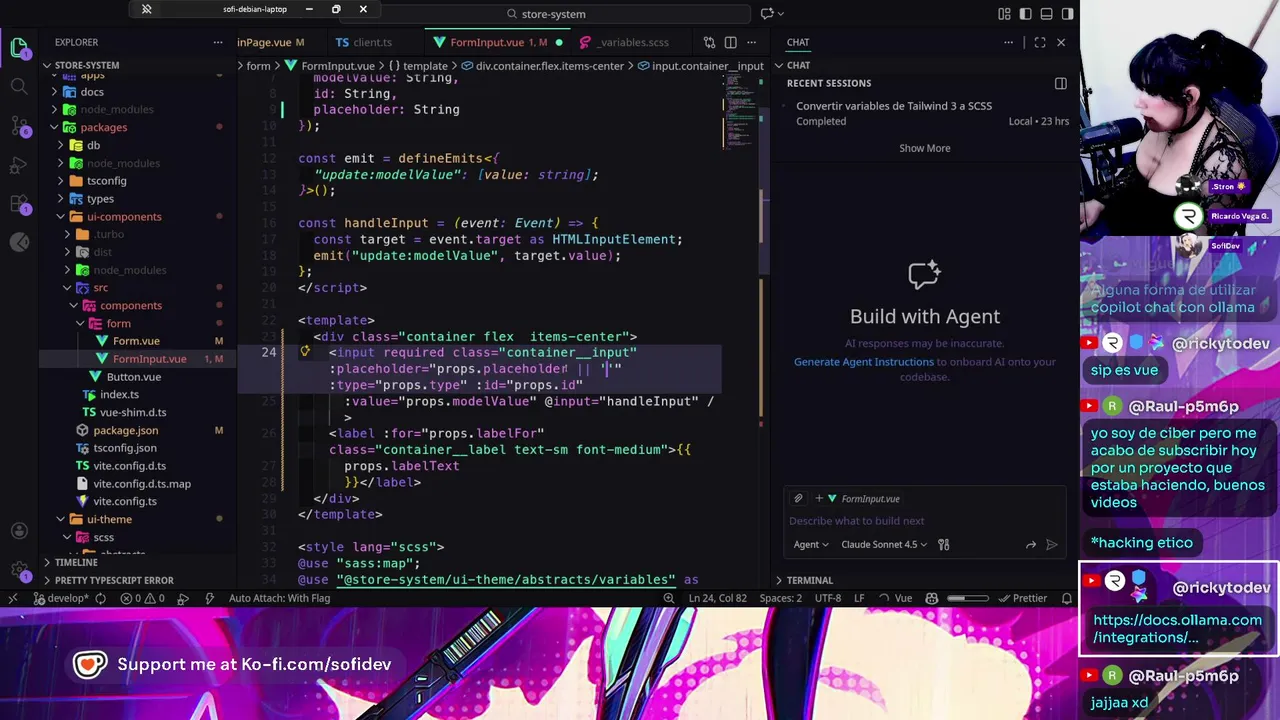Click Ln 24, Col 82 position indicator
Viewport: 1280px width, 720px height.
tap(717, 598)
